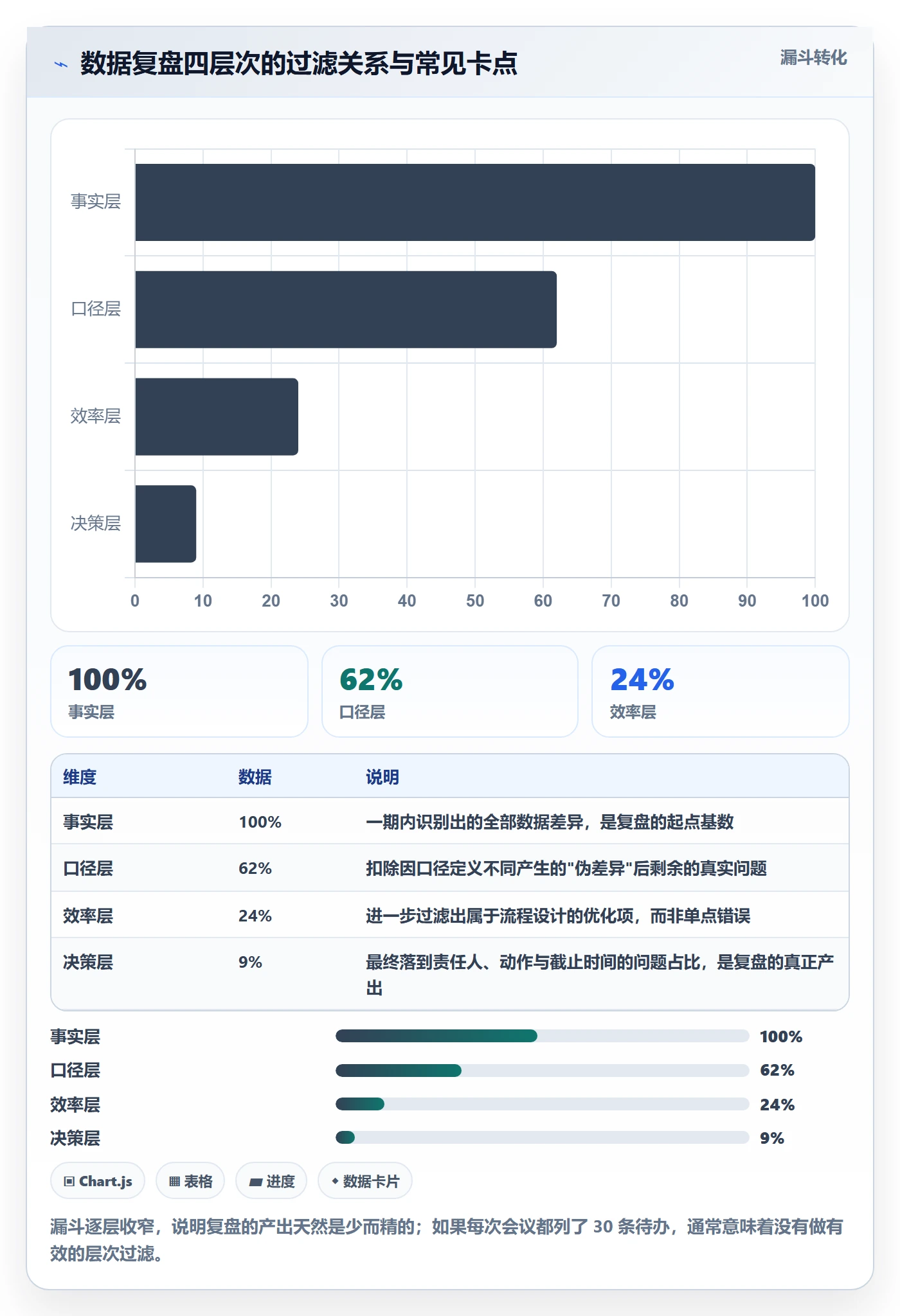Click the 效率层 cell in the table

point(88,916)
